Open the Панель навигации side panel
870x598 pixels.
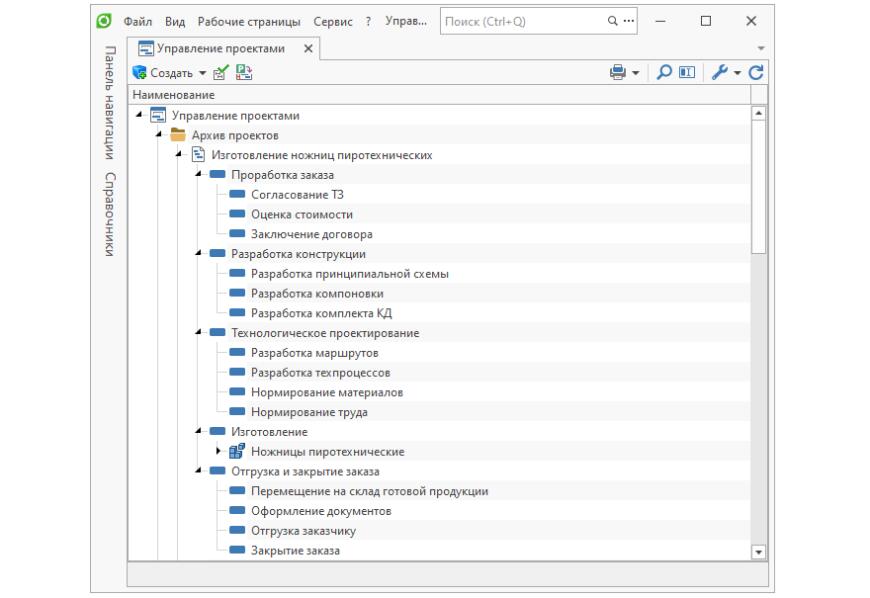click(x=109, y=100)
